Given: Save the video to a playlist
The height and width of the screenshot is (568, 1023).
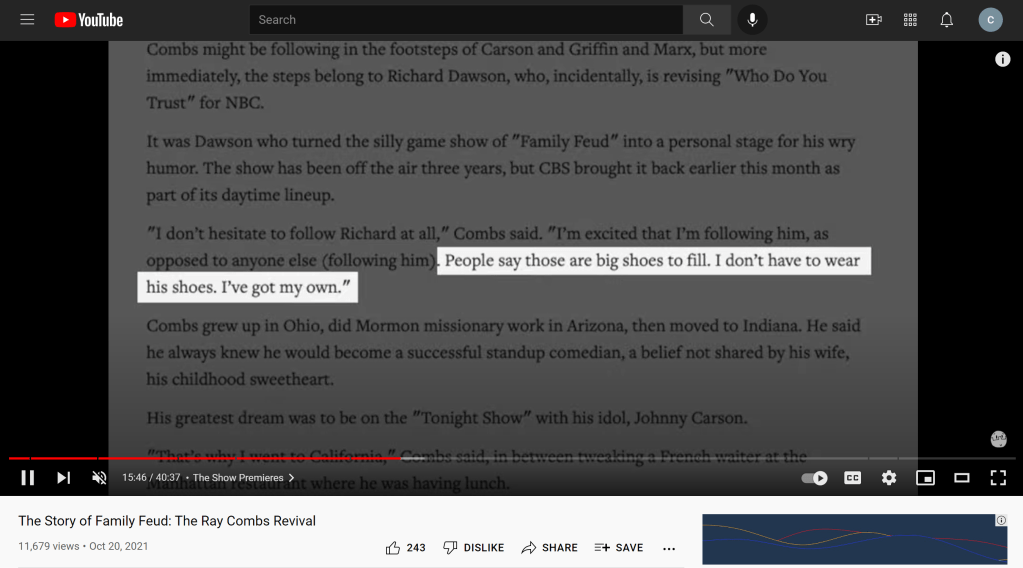Looking at the screenshot, I should click(619, 548).
